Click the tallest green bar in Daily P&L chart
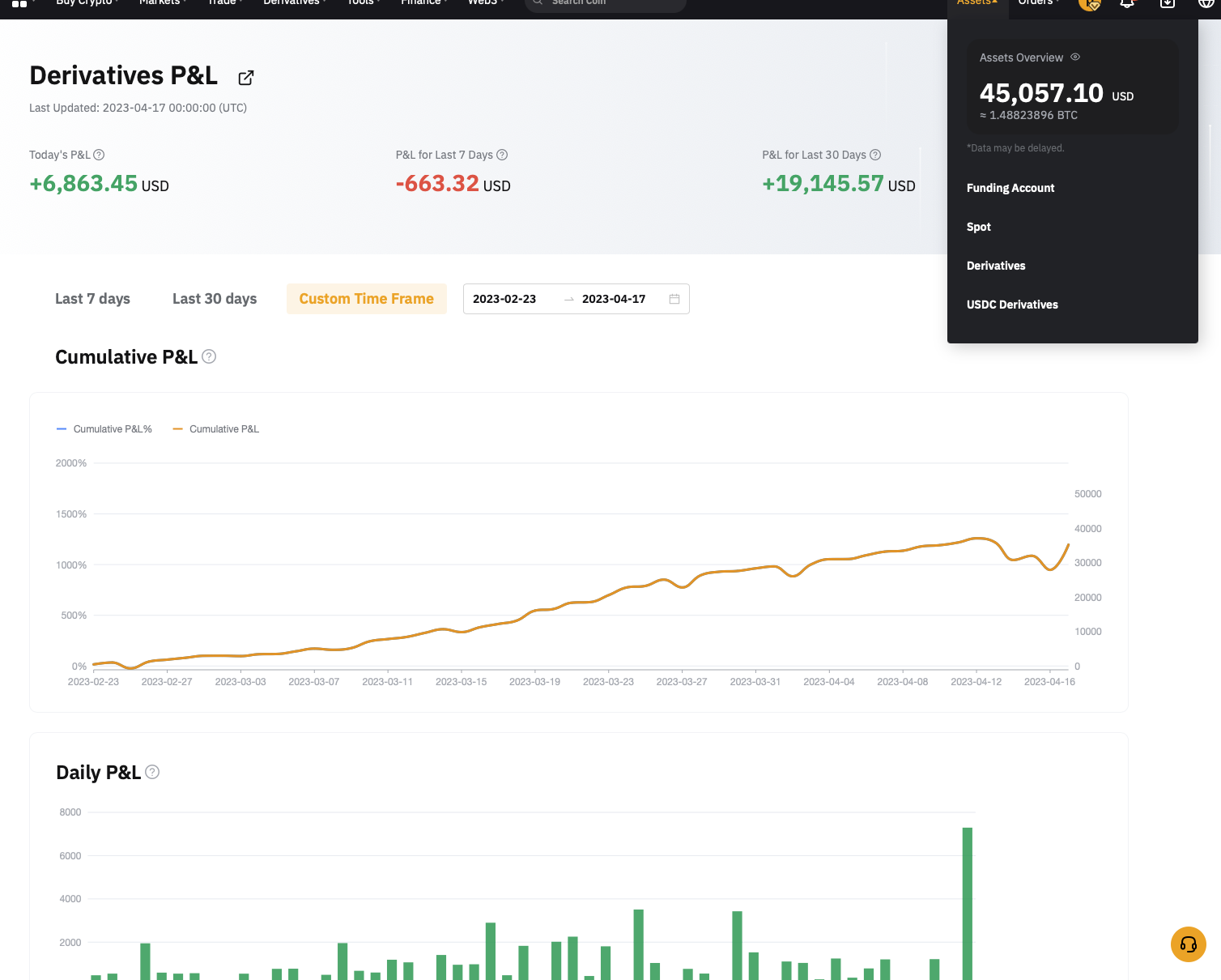The height and width of the screenshot is (980, 1221). click(967, 903)
